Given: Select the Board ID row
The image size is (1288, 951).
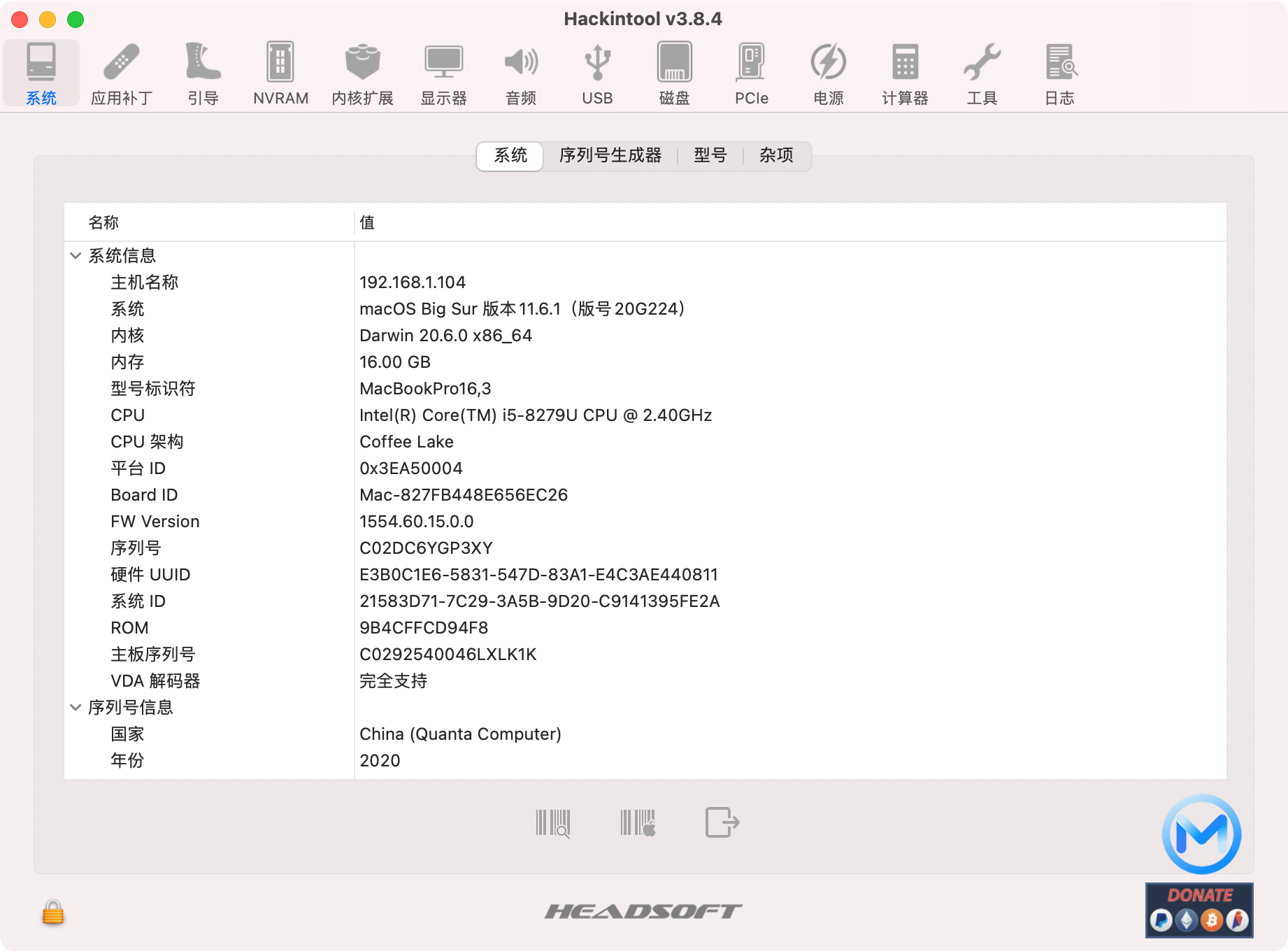Looking at the screenshot, I should click(645, 495).
